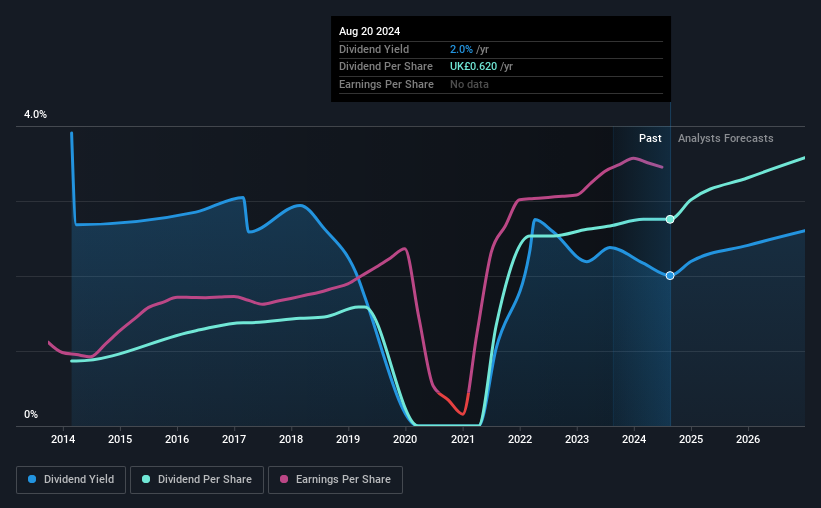This screenshot has height=508, width=821.
Task: Click the 2016 x-axis label
Action: click(x=177, y=439)
